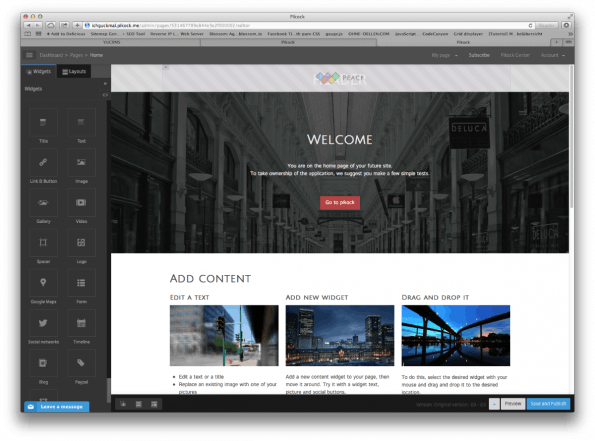Open the My page dropdown
Viewport: 595px width, 441px height.
click(x=444, y=55)
